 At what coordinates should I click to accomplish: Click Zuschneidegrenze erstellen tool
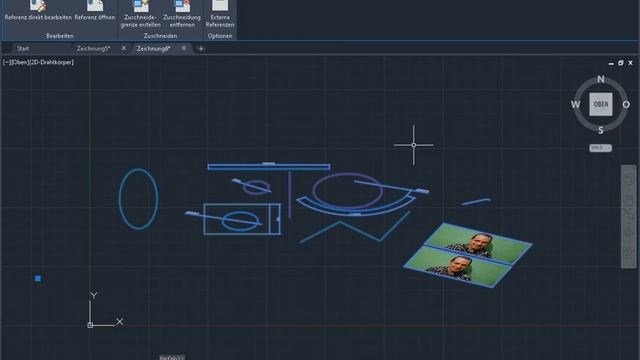point(140,14)
